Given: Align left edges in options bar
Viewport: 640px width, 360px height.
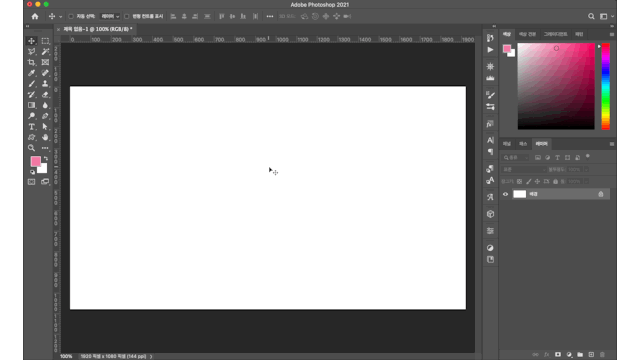Looking at the screenshot, I should [x=173, y=16].
